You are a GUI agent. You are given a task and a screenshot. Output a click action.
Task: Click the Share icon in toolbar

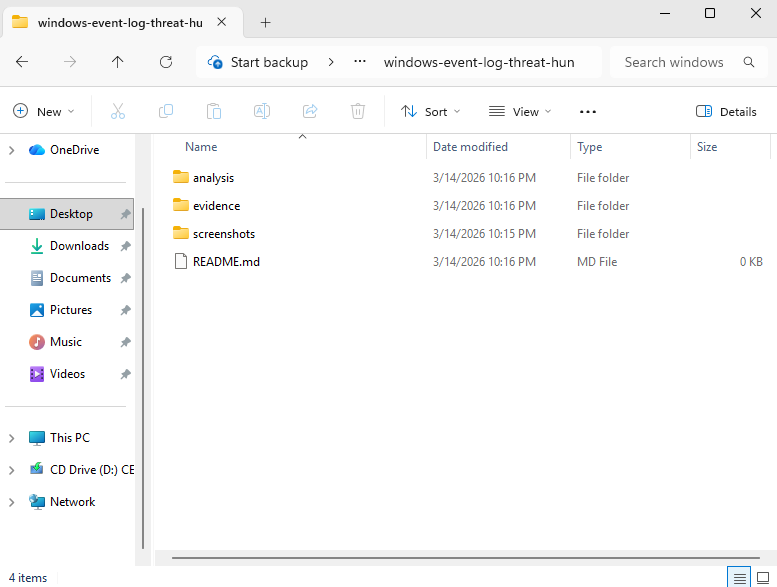pos(310,111)
